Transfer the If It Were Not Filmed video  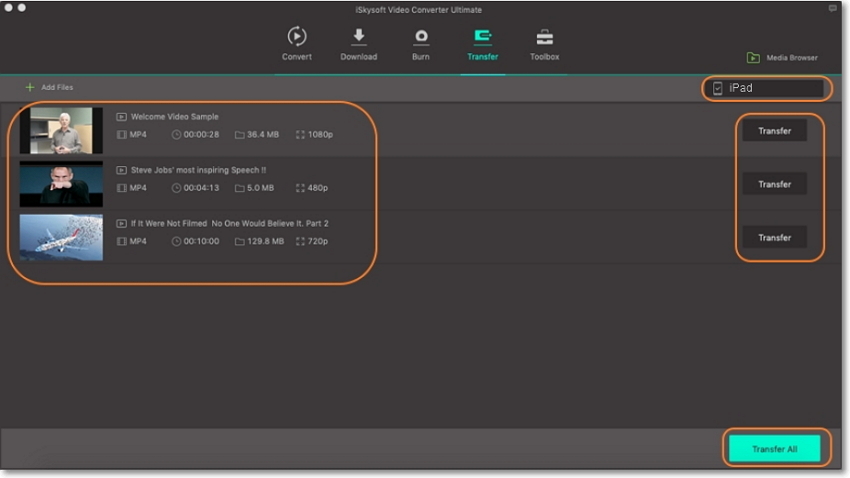[774, 238]
